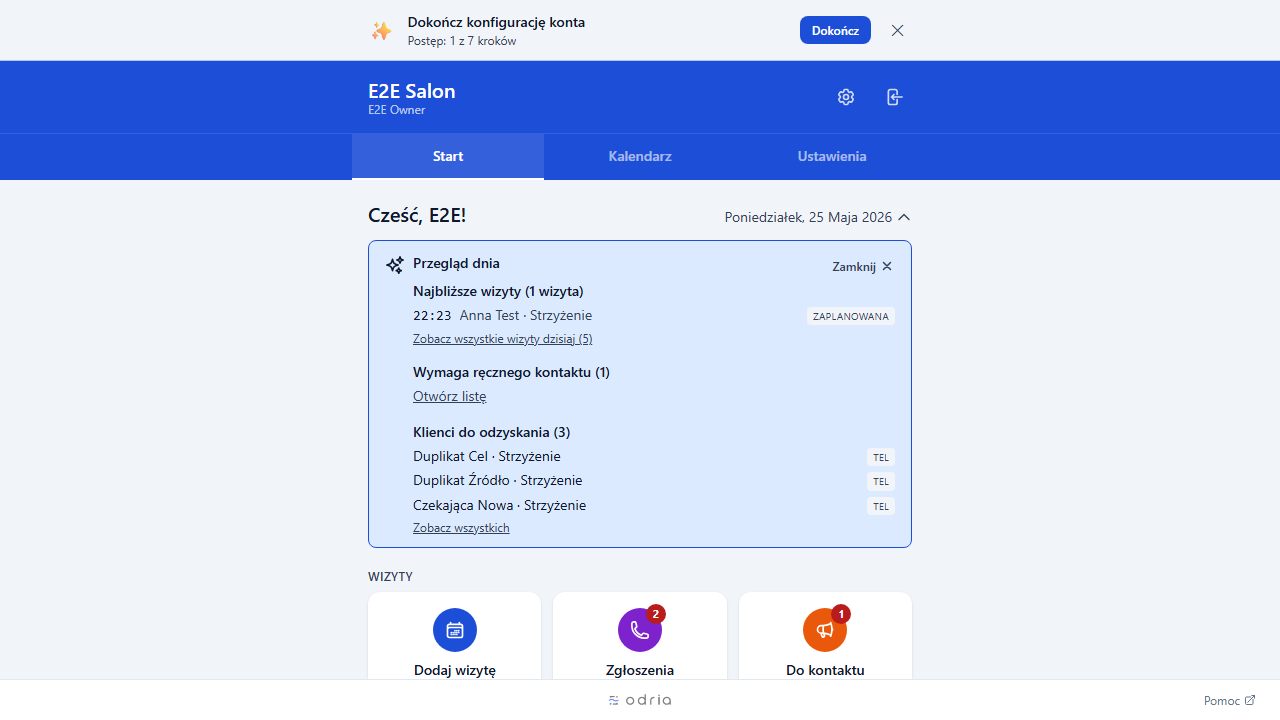The height and width of the screenshot is (720, 1280).
Task: Collapse the date chevron next to Poniedziałek
Action: 904,217
